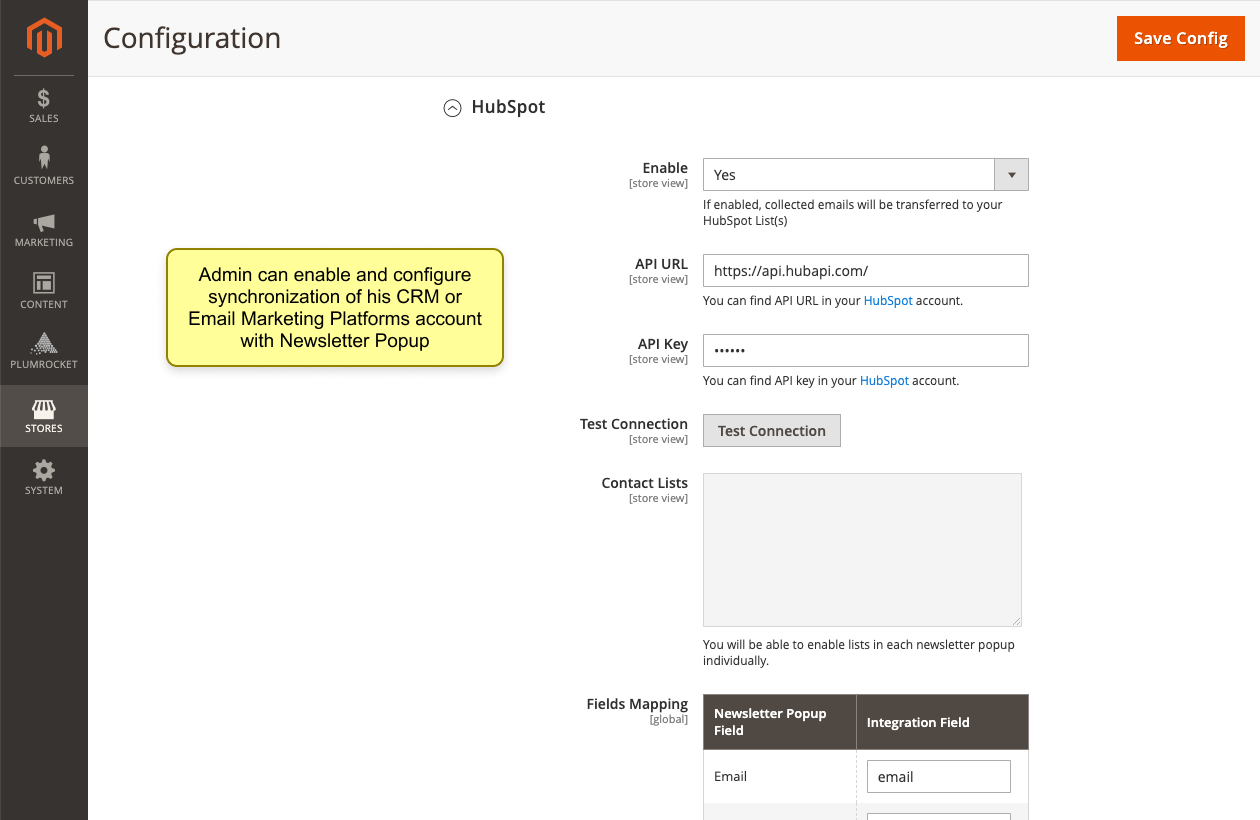Open the Plumrocket menu

[x=44, y=352]
